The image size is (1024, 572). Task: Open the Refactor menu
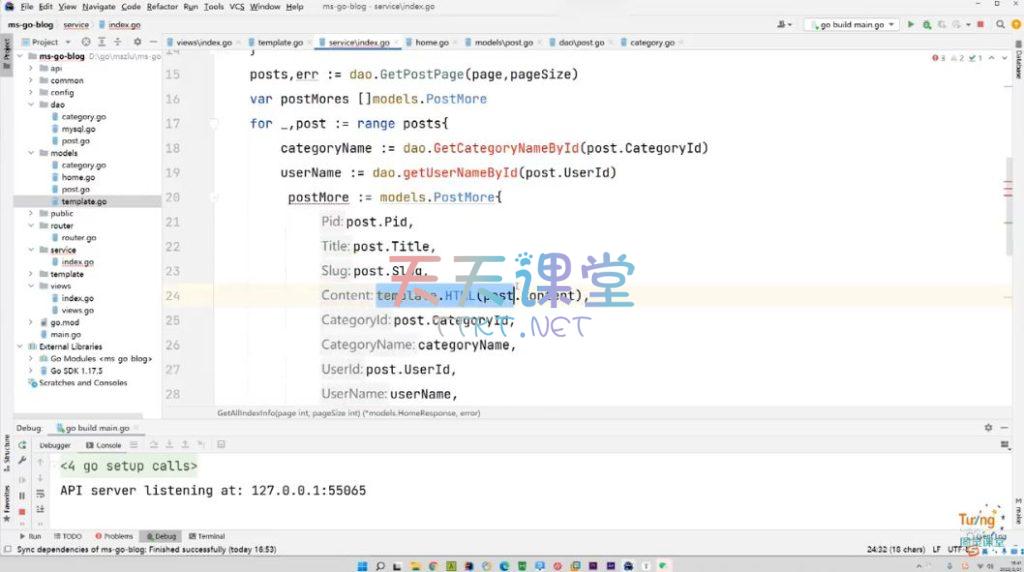[x=162, y=7]
